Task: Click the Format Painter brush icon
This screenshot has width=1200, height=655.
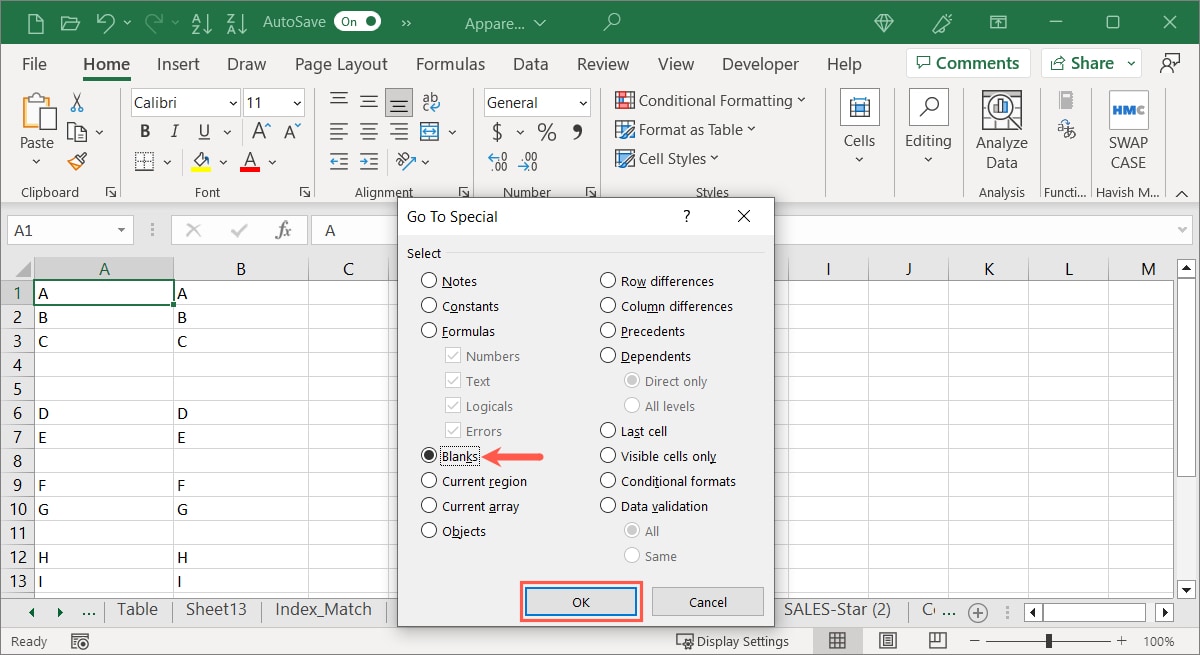Action: click(77, 161)
